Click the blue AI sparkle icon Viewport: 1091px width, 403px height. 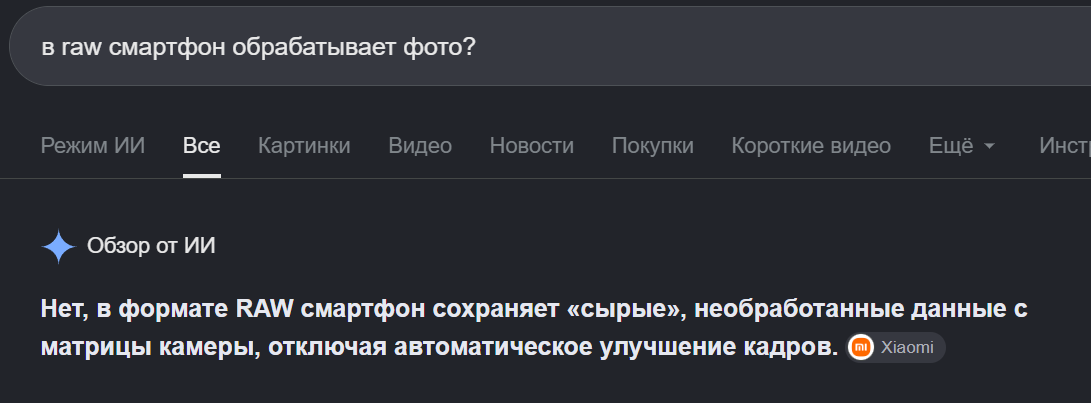pyautogui.click(x=58, y=246)
